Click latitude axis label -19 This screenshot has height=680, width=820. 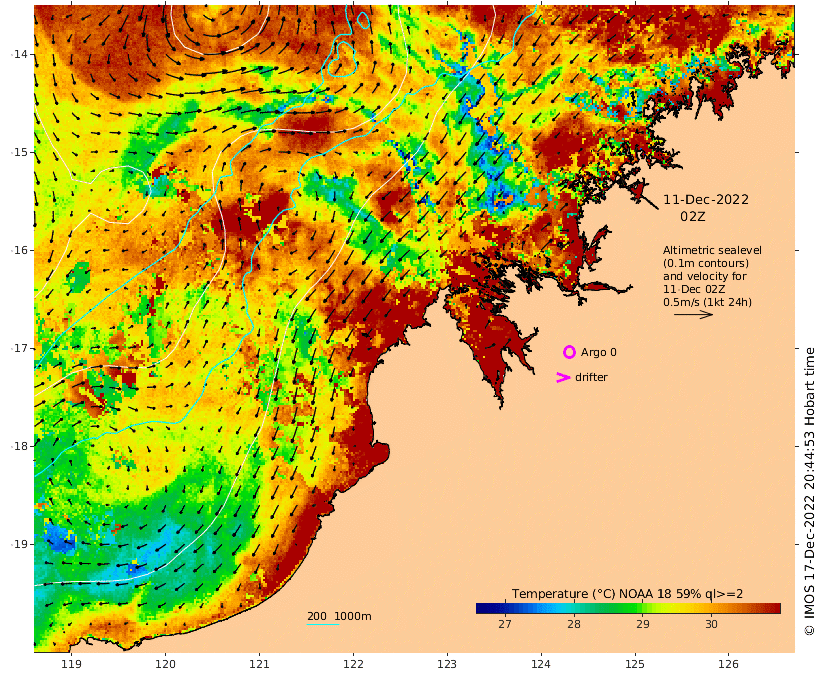coord(20,544)
